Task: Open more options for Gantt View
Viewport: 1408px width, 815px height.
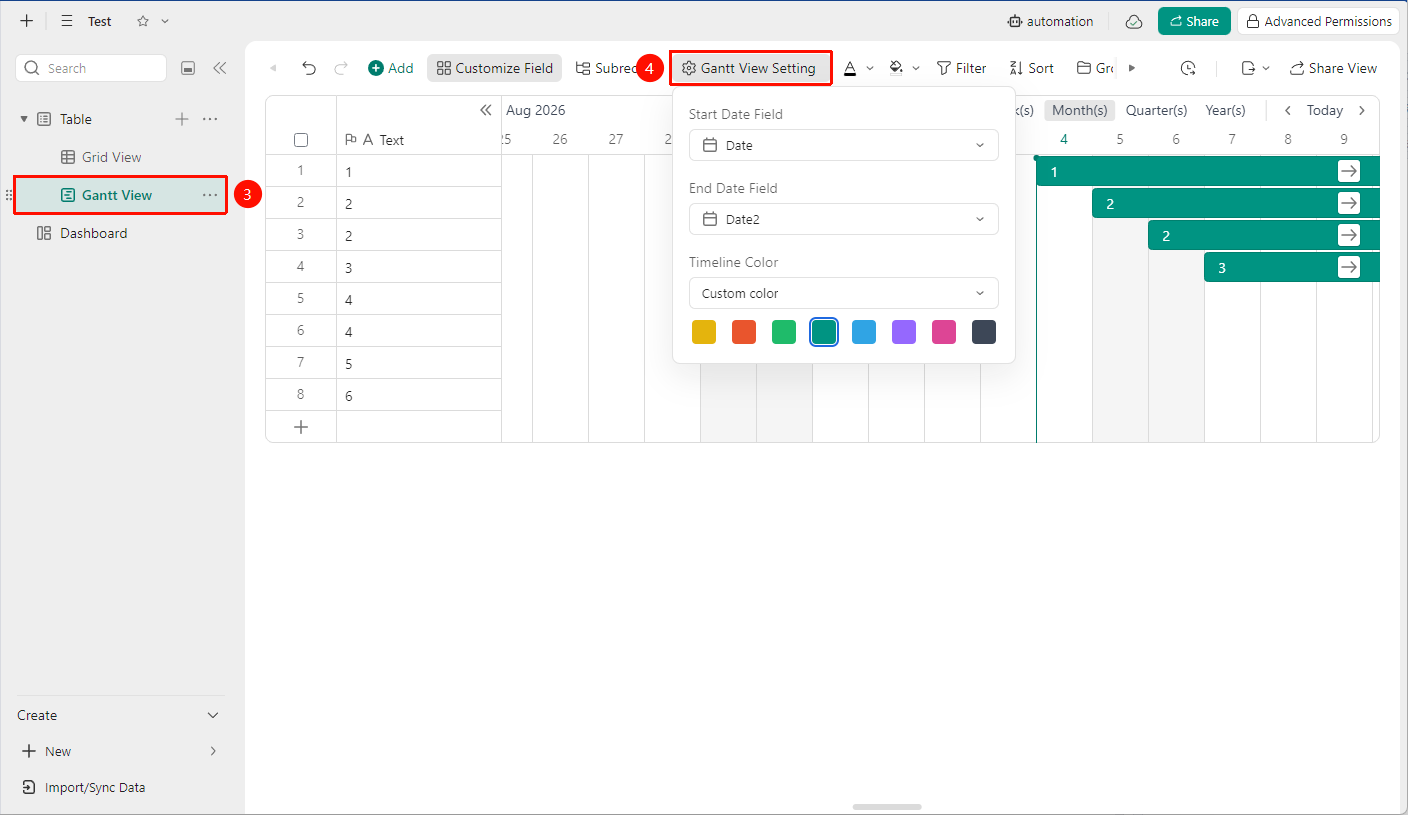Action: pos(210,195)
